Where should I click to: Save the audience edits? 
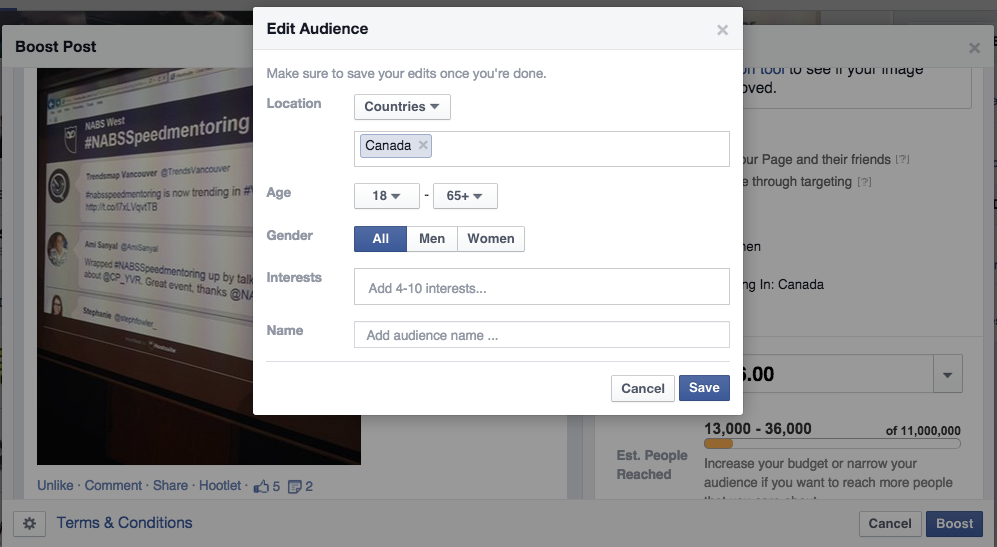point(705,388)
